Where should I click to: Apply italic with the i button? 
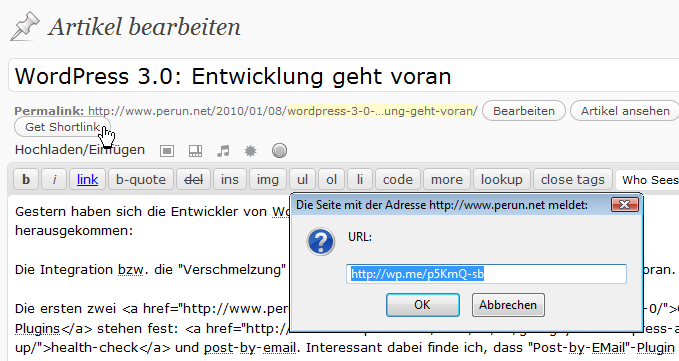click(54, 179)
